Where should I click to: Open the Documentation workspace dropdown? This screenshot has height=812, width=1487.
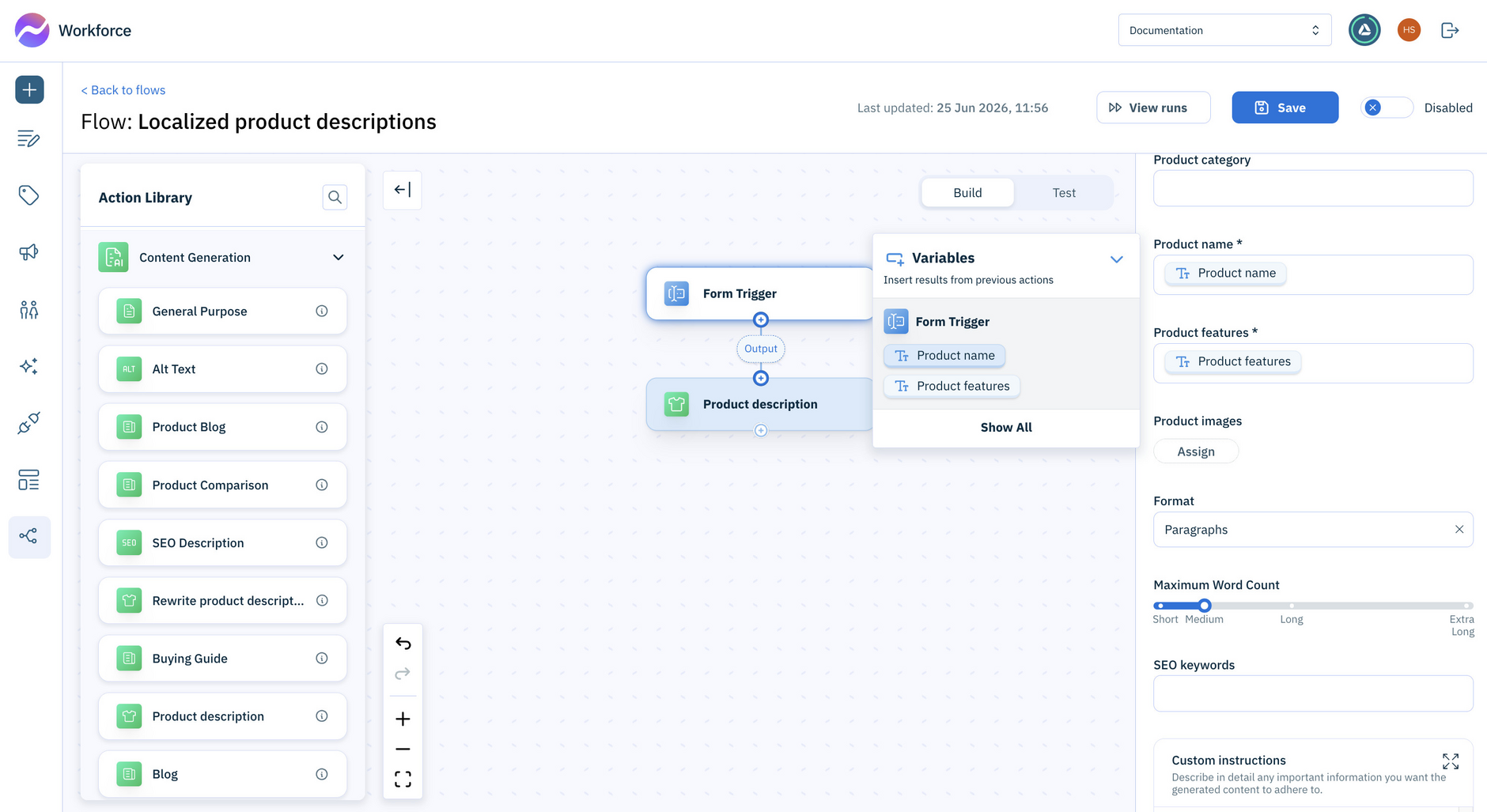pyautogui.click(x=1224, y=30)
